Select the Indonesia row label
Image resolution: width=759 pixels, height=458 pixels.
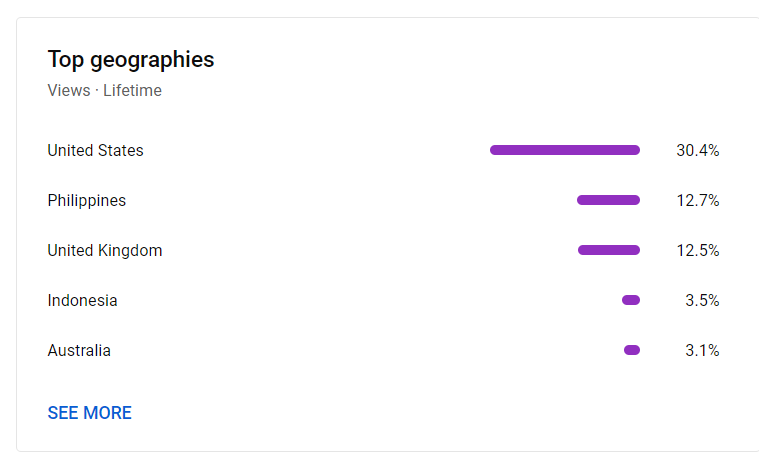pyautogui.click(x=82, y=301)
